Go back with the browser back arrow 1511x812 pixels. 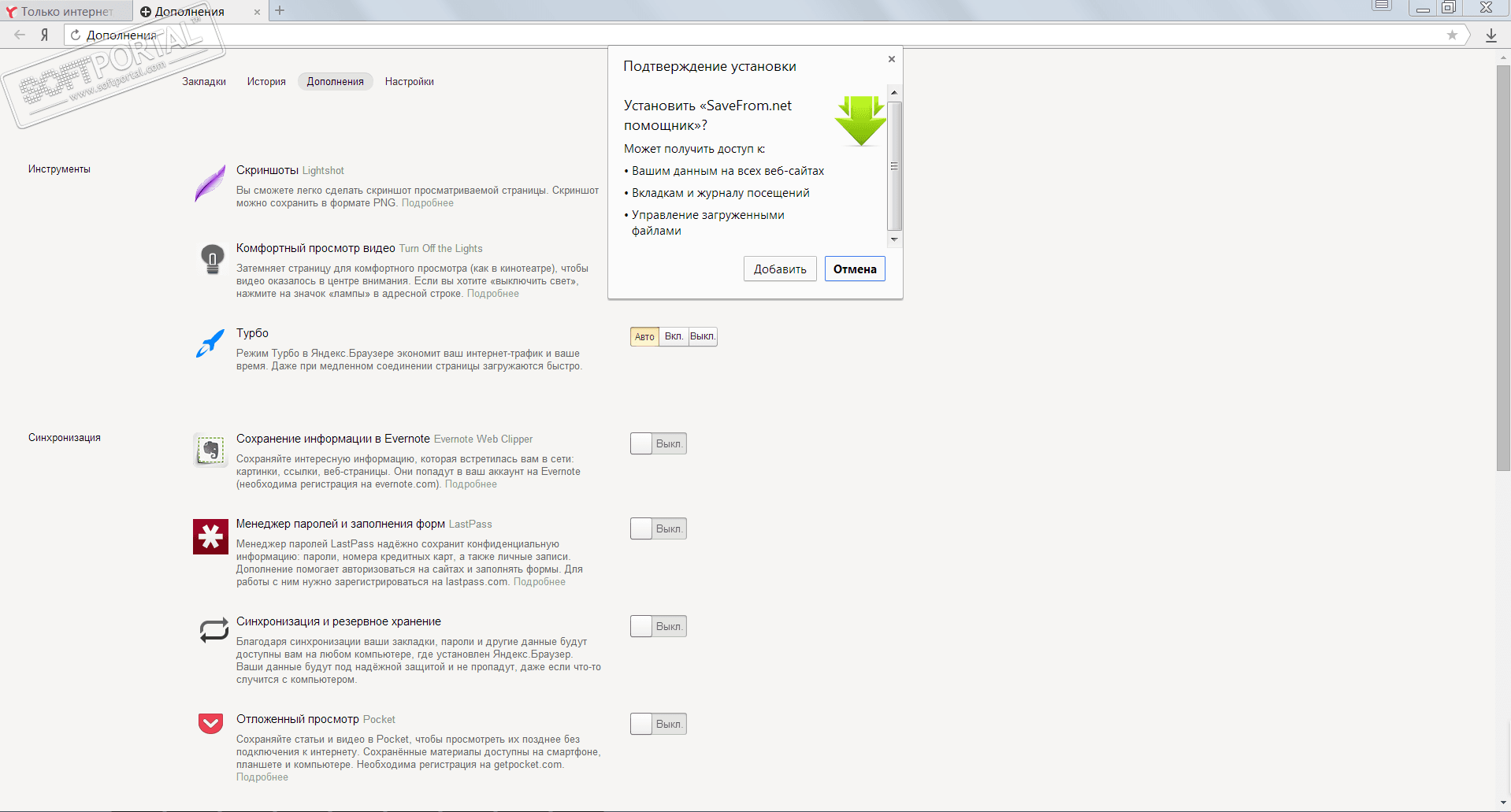point(20,35)
